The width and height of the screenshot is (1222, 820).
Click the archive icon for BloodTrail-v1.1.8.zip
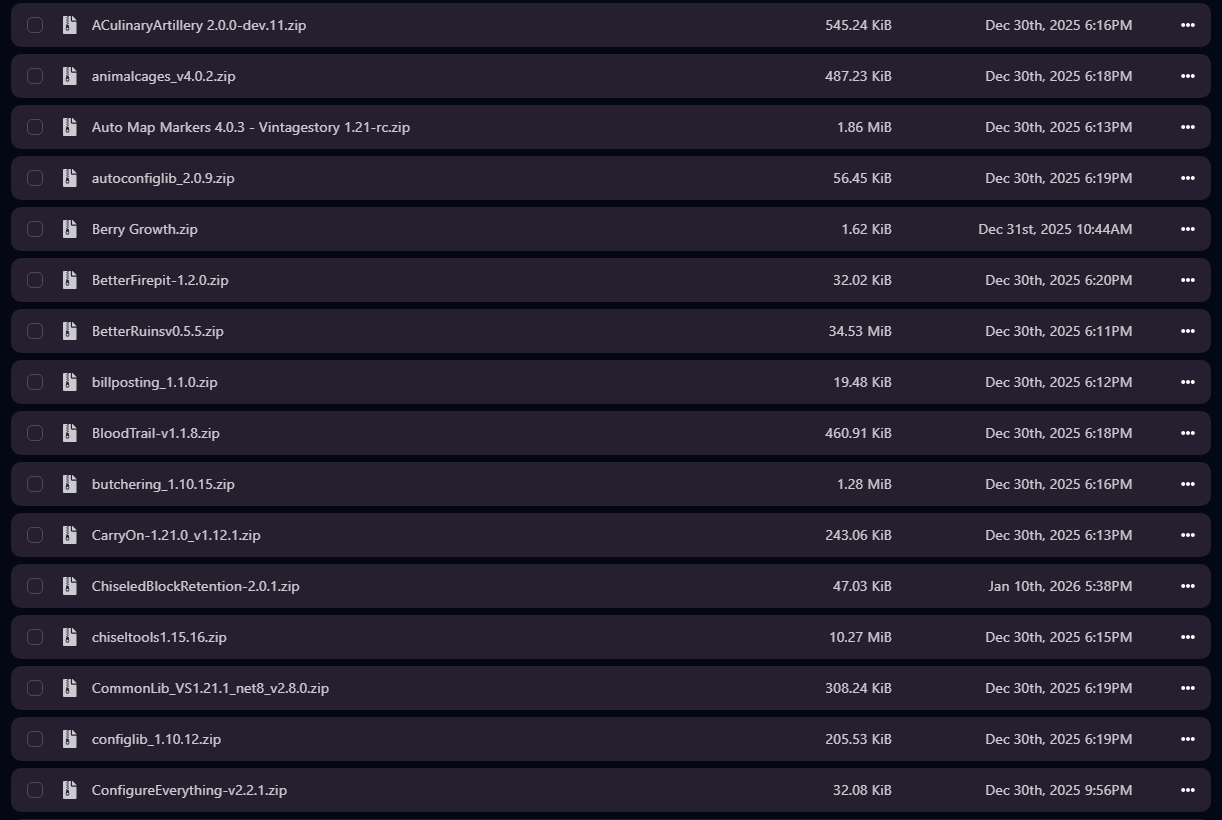(x=69, y=433)
